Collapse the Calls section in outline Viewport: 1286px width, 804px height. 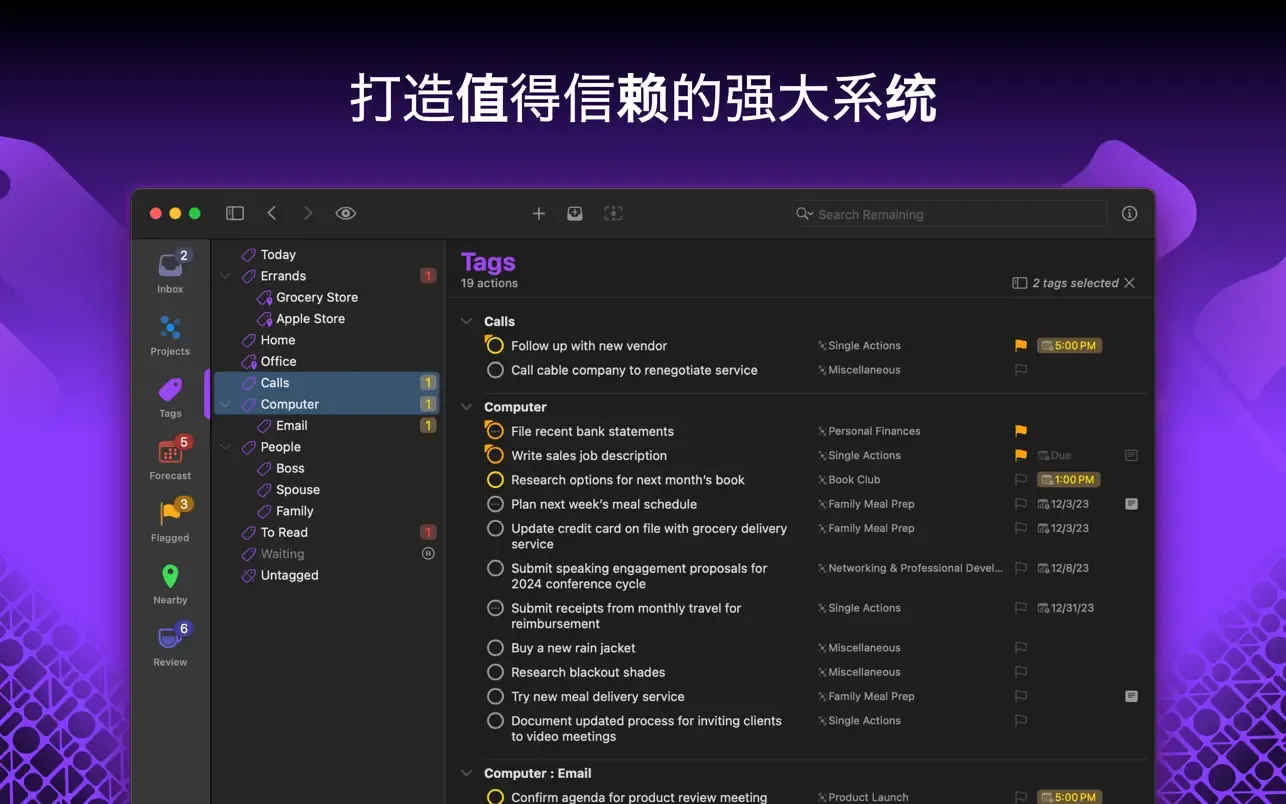pos(466,321)
